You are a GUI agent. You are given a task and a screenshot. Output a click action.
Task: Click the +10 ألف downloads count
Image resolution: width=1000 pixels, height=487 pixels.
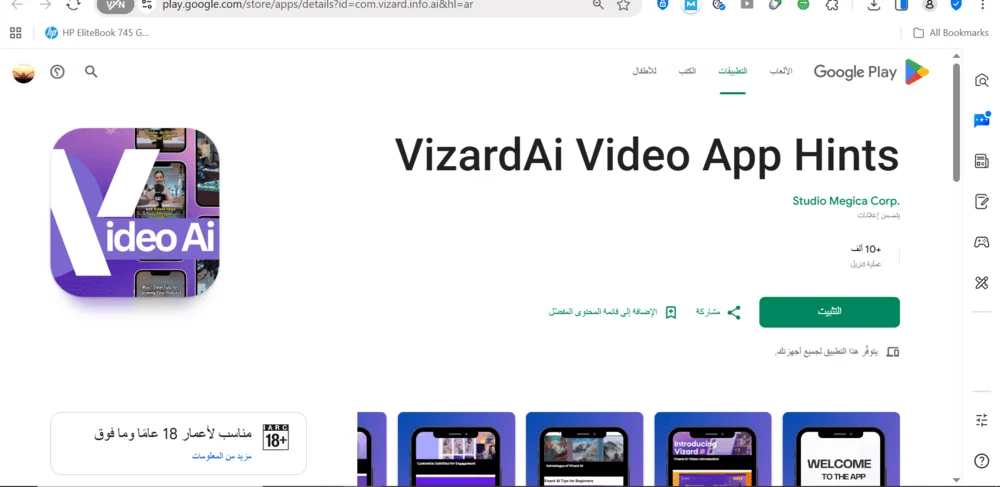coord(866,249)
